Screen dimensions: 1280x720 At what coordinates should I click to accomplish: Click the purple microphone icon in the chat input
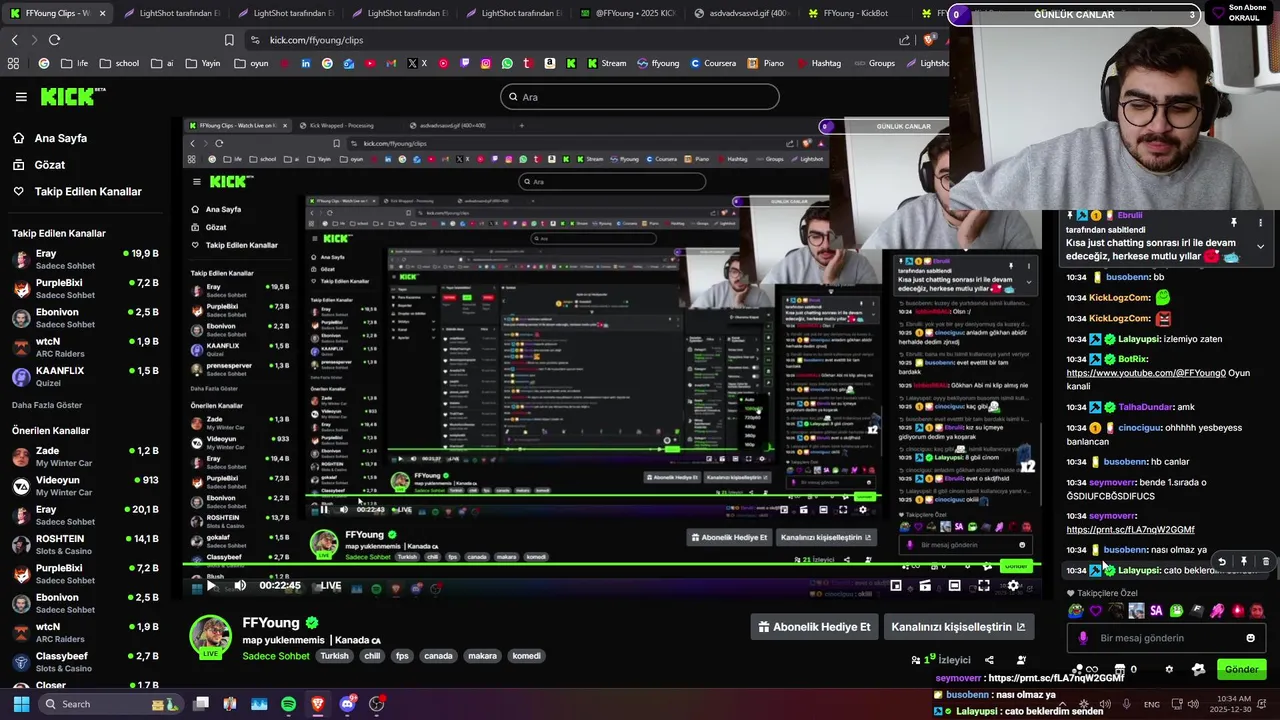tap(1083, 638)
